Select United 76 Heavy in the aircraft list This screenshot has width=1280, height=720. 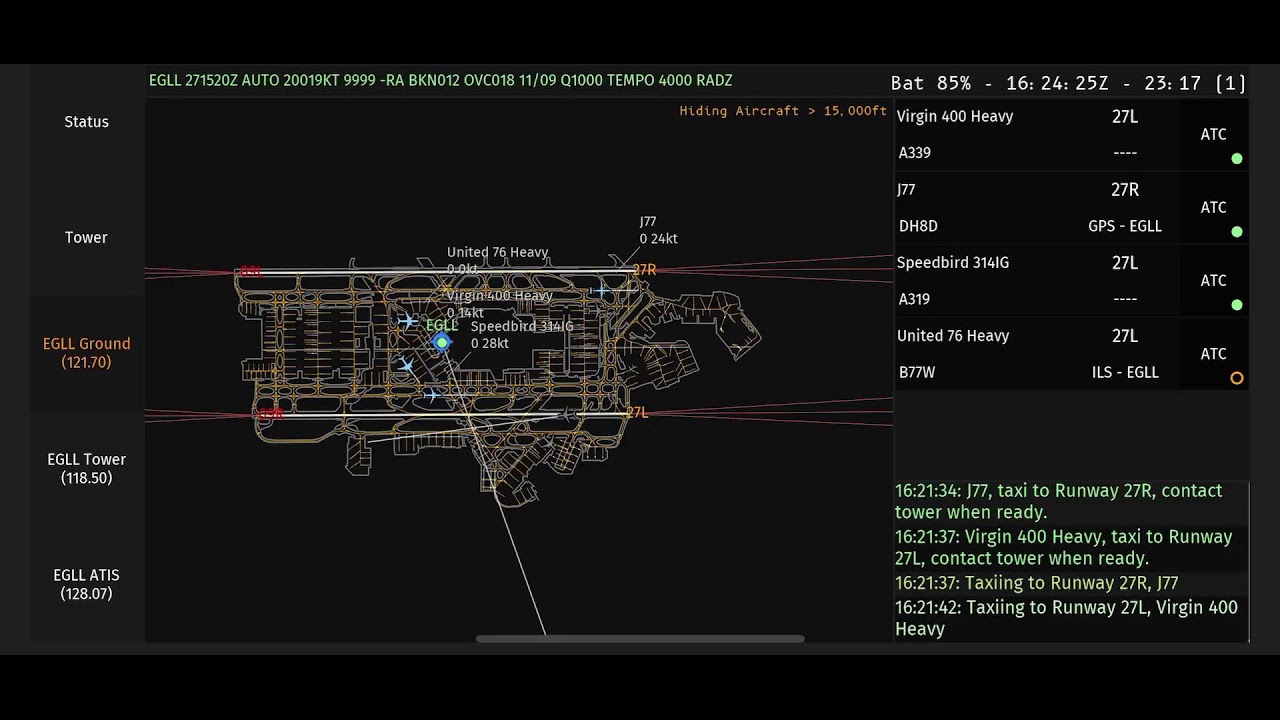953,336
